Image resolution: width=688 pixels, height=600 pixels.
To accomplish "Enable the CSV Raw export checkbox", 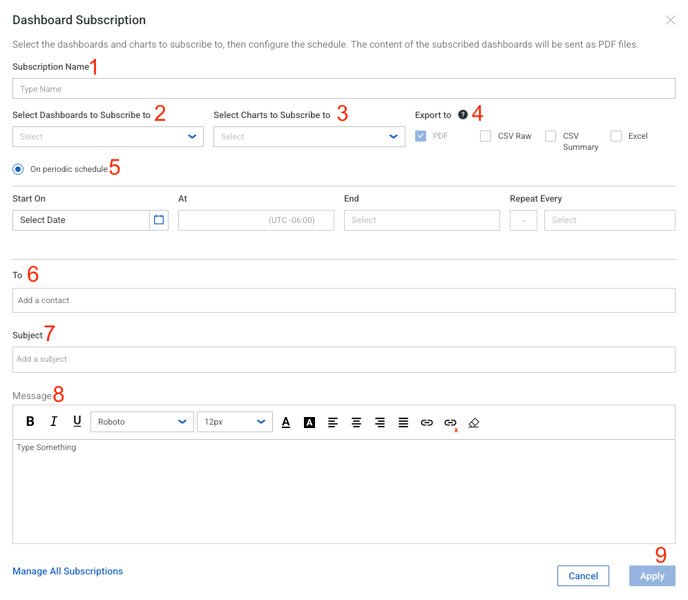I will coord(485,136).
